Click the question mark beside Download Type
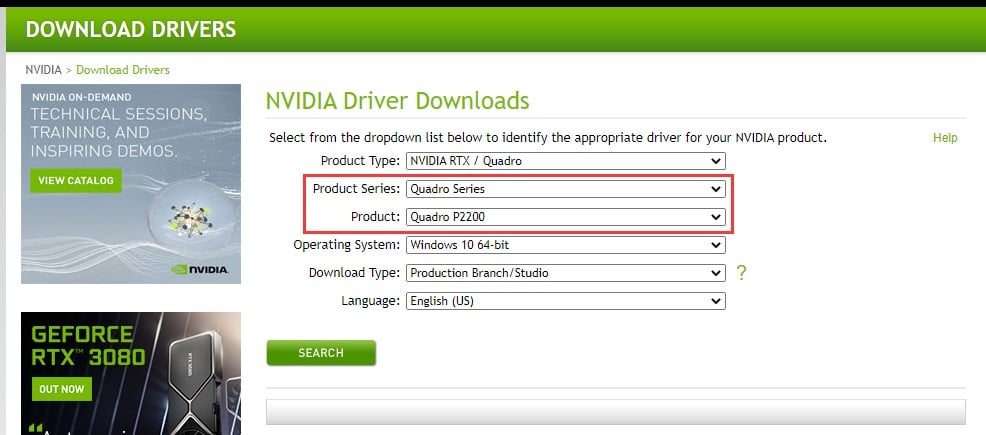This screenshot has height=435, width=986. [x=741, y=273]
